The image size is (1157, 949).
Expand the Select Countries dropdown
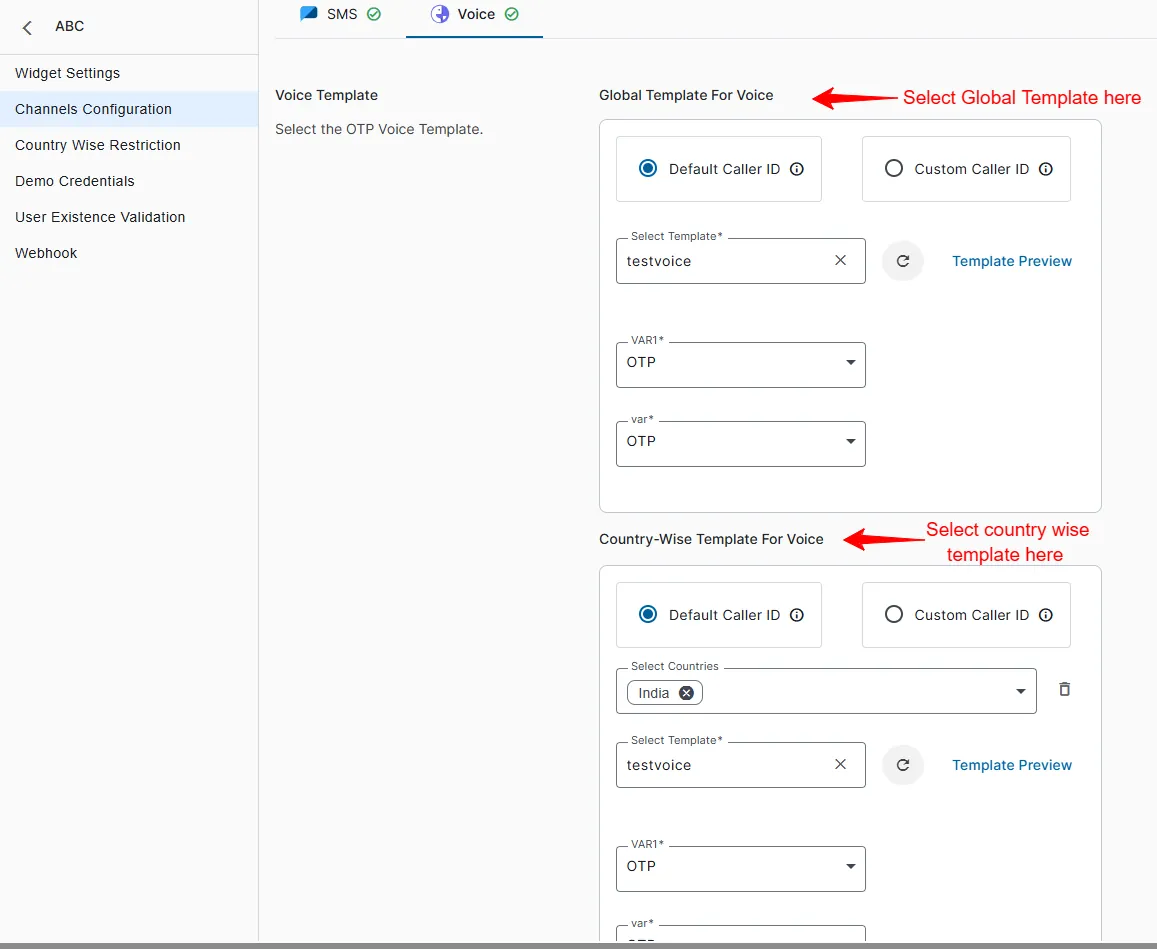(1020, 691)
